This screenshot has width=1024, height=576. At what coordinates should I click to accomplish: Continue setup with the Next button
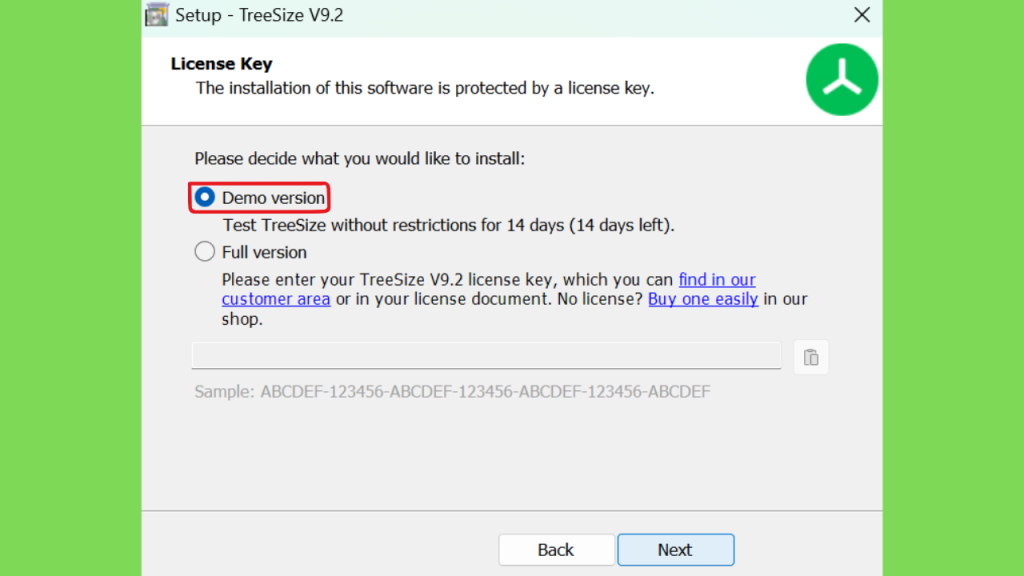coord(675,550)
